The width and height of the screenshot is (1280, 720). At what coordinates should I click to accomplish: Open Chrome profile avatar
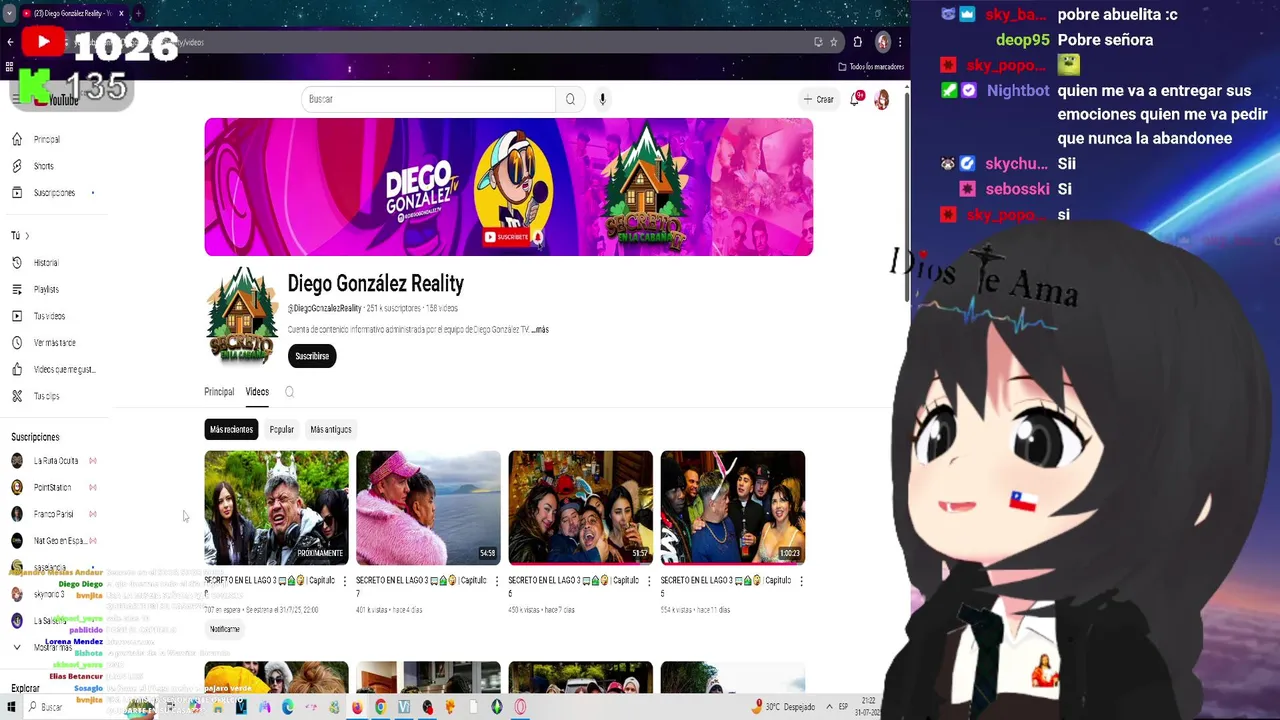(882, 42)
